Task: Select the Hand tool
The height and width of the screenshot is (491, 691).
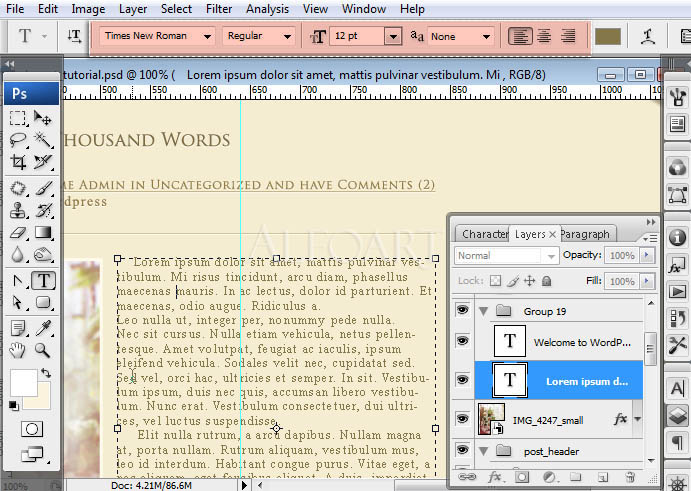Action: pyautogui.click(x=18, y=350)
